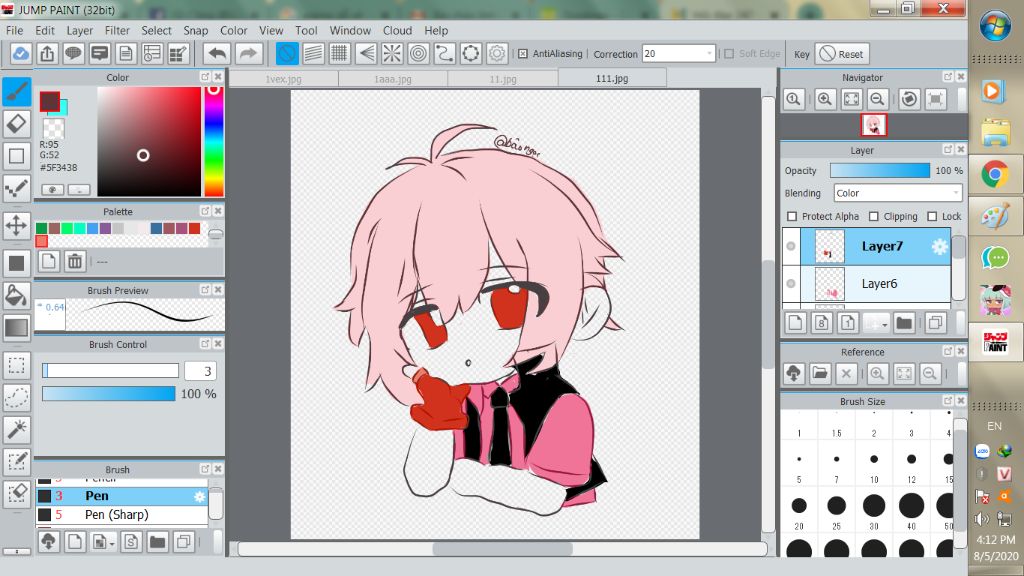Open folder icon in Reference panel
Image resolution: width=1024 pixels, height=576 pixels.
[x=820, y=374]
